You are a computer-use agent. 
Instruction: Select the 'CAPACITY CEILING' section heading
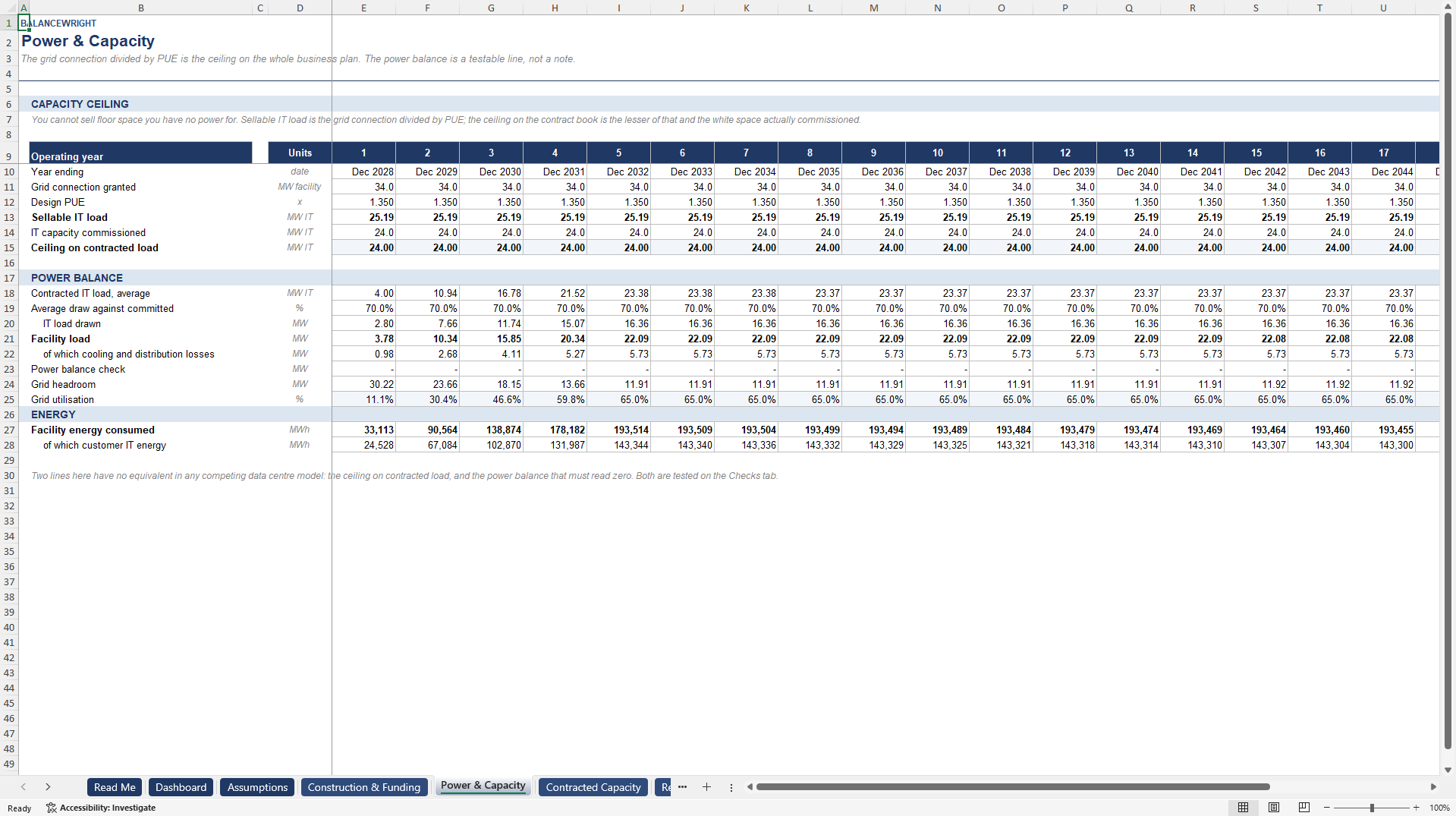80,104
